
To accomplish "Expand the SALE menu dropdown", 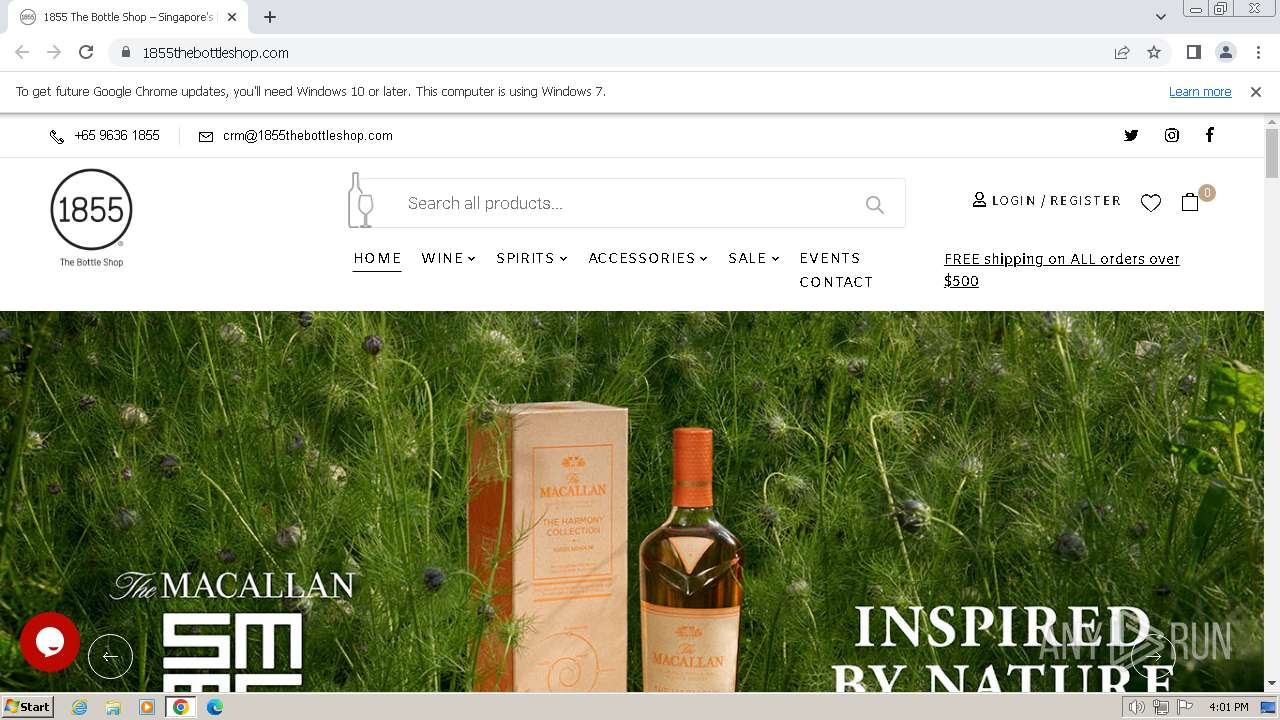I will click(x=754, y=258).
